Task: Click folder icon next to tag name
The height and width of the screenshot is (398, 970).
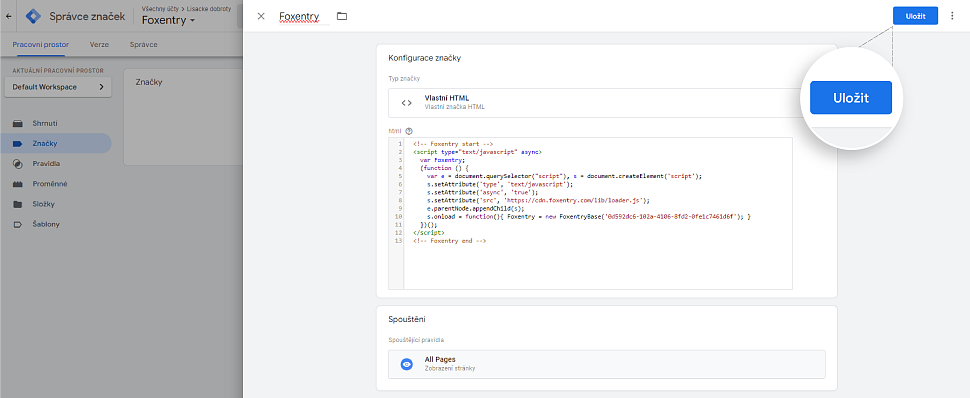Action: pos(342,16)
